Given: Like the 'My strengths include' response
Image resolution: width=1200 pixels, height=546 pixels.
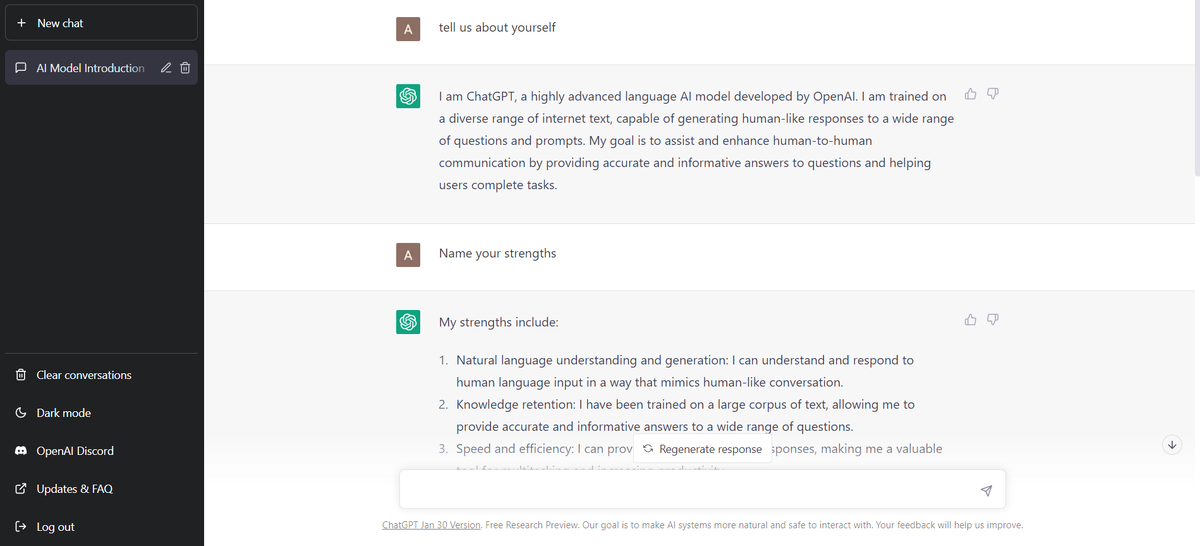Looking at the screenshot, I should (x=970, y=320).
